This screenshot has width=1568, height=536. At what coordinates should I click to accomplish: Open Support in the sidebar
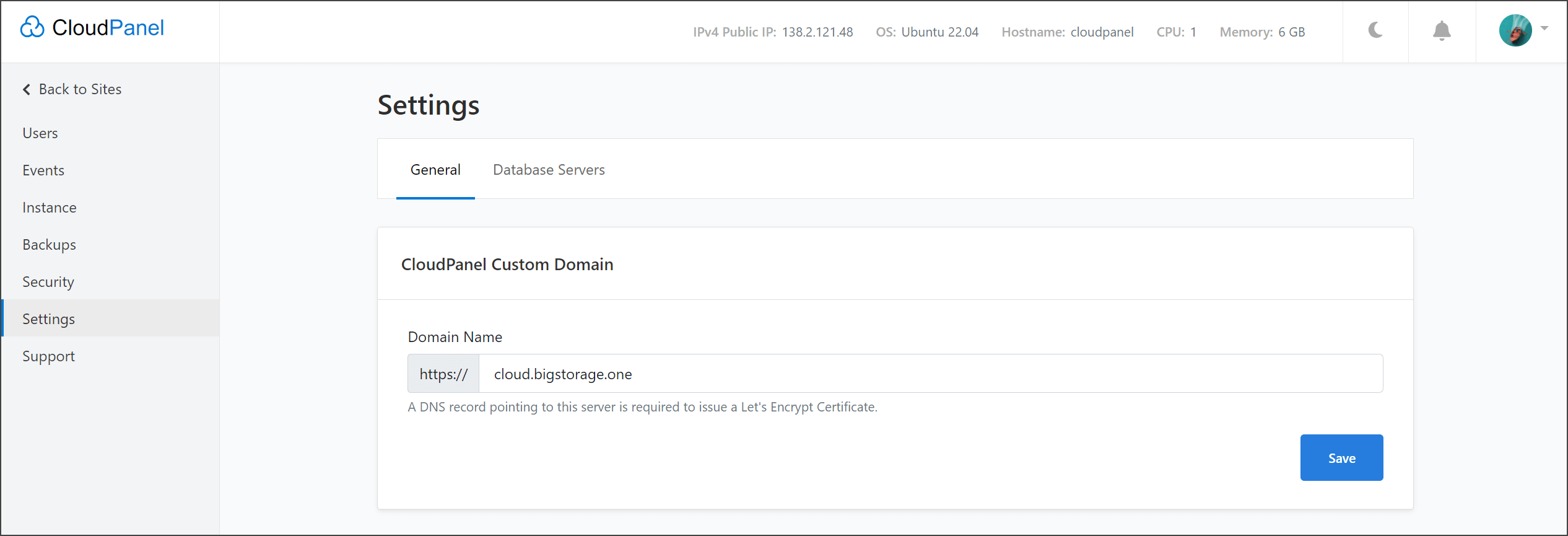click(x=49, y=356)
